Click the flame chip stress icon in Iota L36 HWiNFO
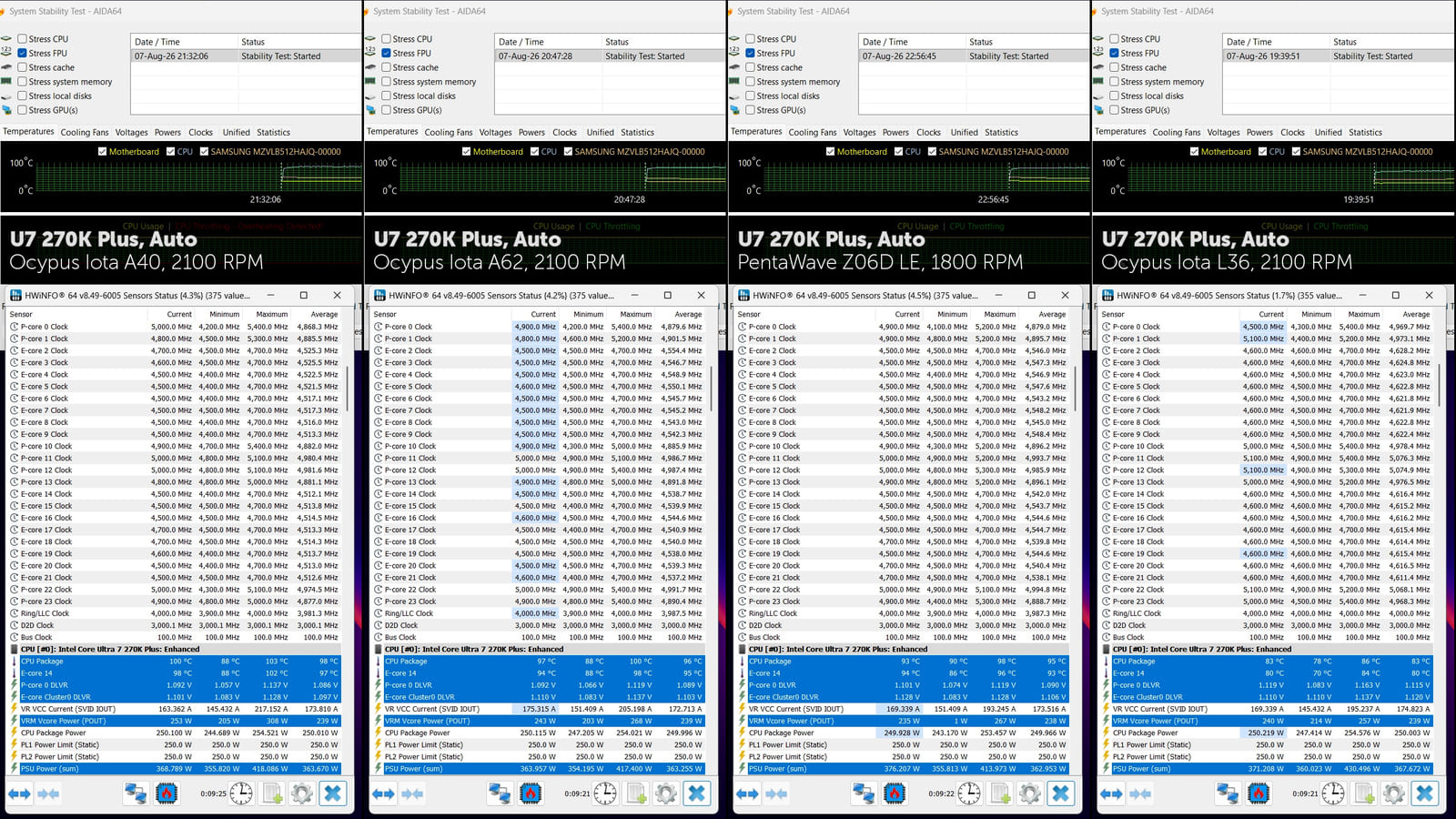The image size is (1456, 819). point(1258,794)
